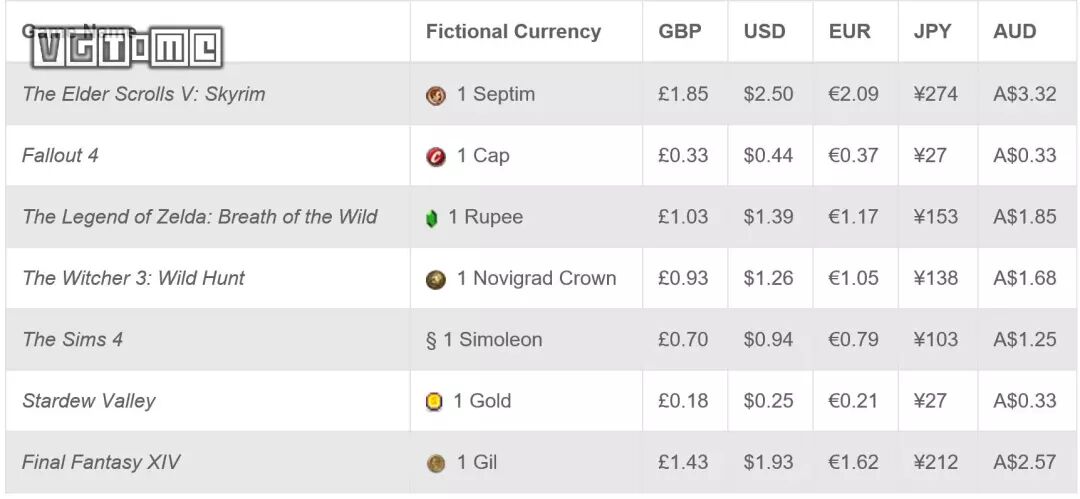1080x499 pixels.
Task: Click the Septim coin icon
Action: tap(435, 95)
